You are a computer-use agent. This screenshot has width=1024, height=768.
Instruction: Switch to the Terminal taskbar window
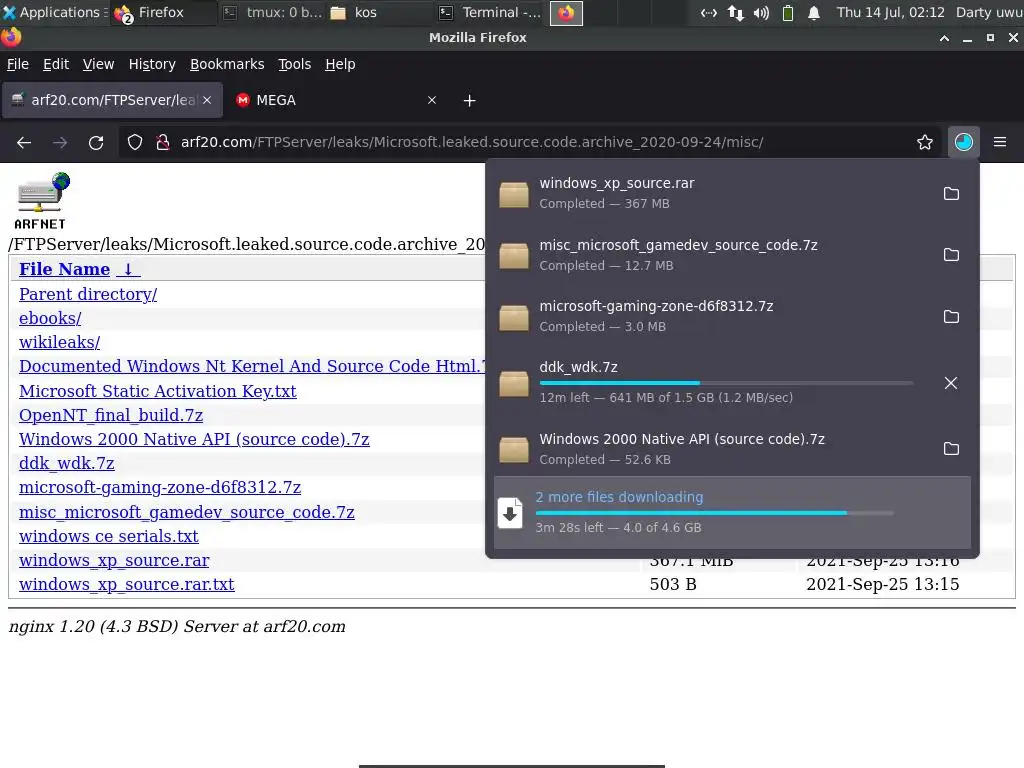(x=489, y=12)
